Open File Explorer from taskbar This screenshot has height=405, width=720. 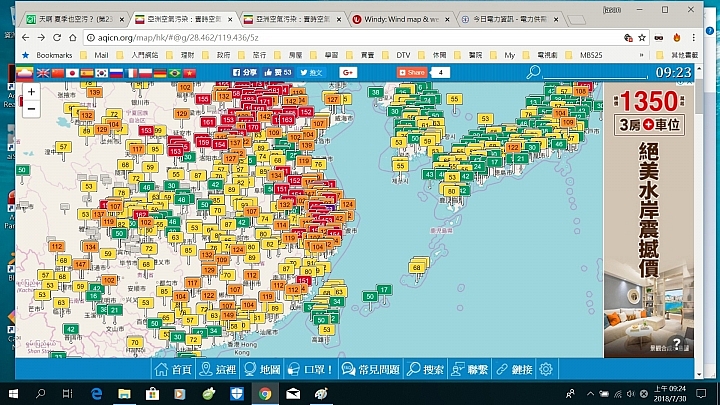(x=124, y=394)
